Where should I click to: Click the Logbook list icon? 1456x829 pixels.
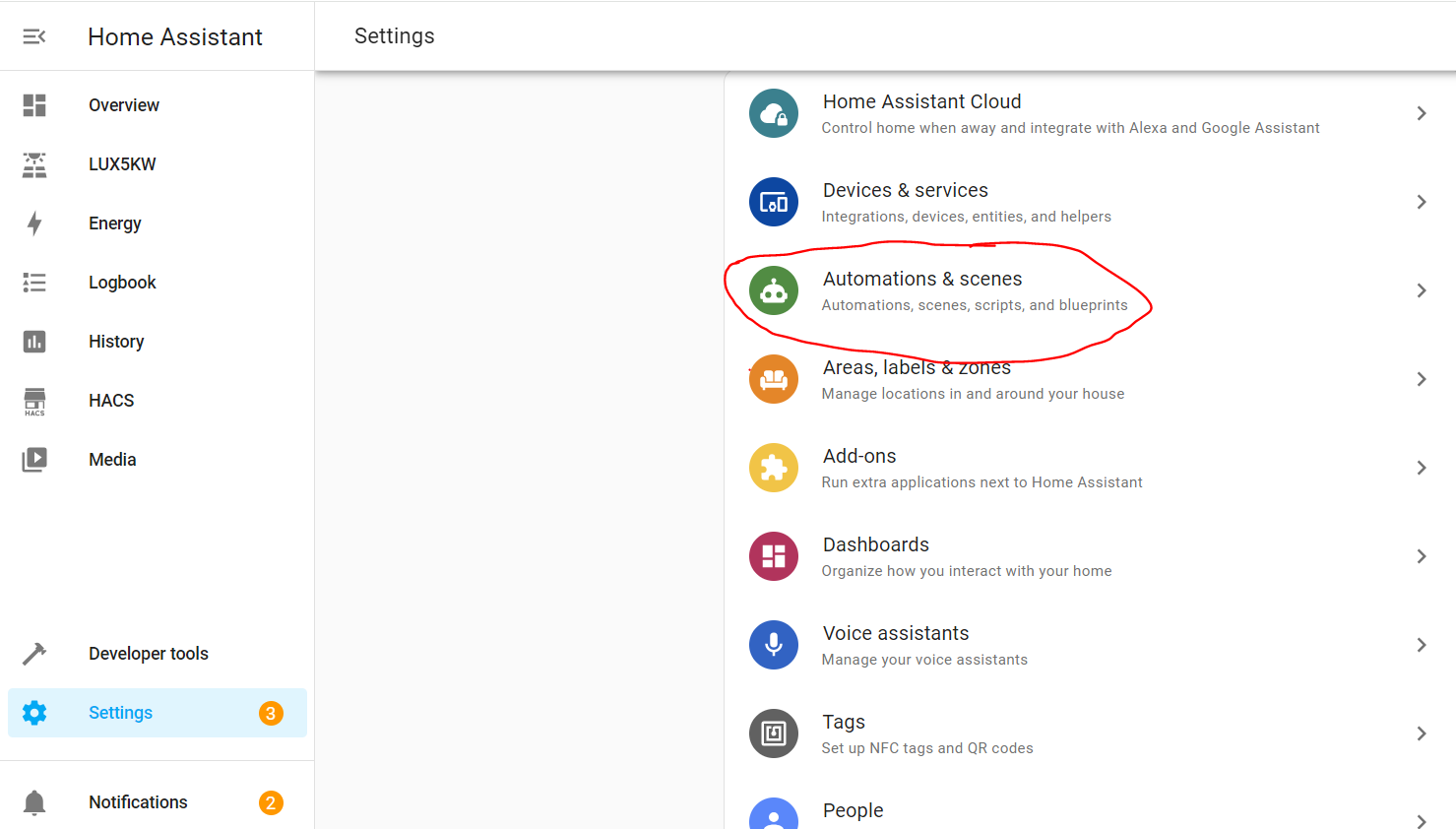[x=34, y=283]
